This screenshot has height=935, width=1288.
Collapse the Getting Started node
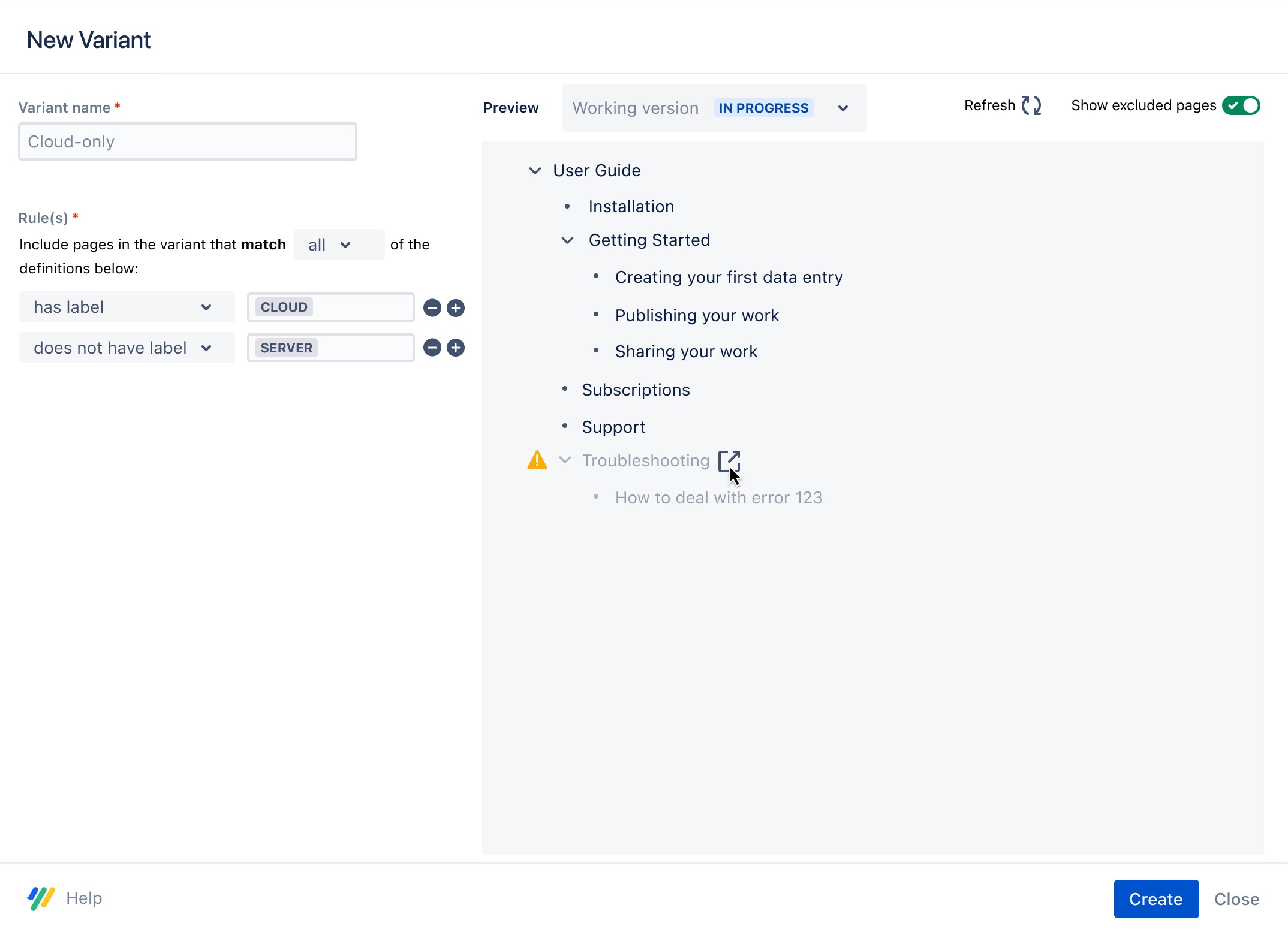[567, 240]
